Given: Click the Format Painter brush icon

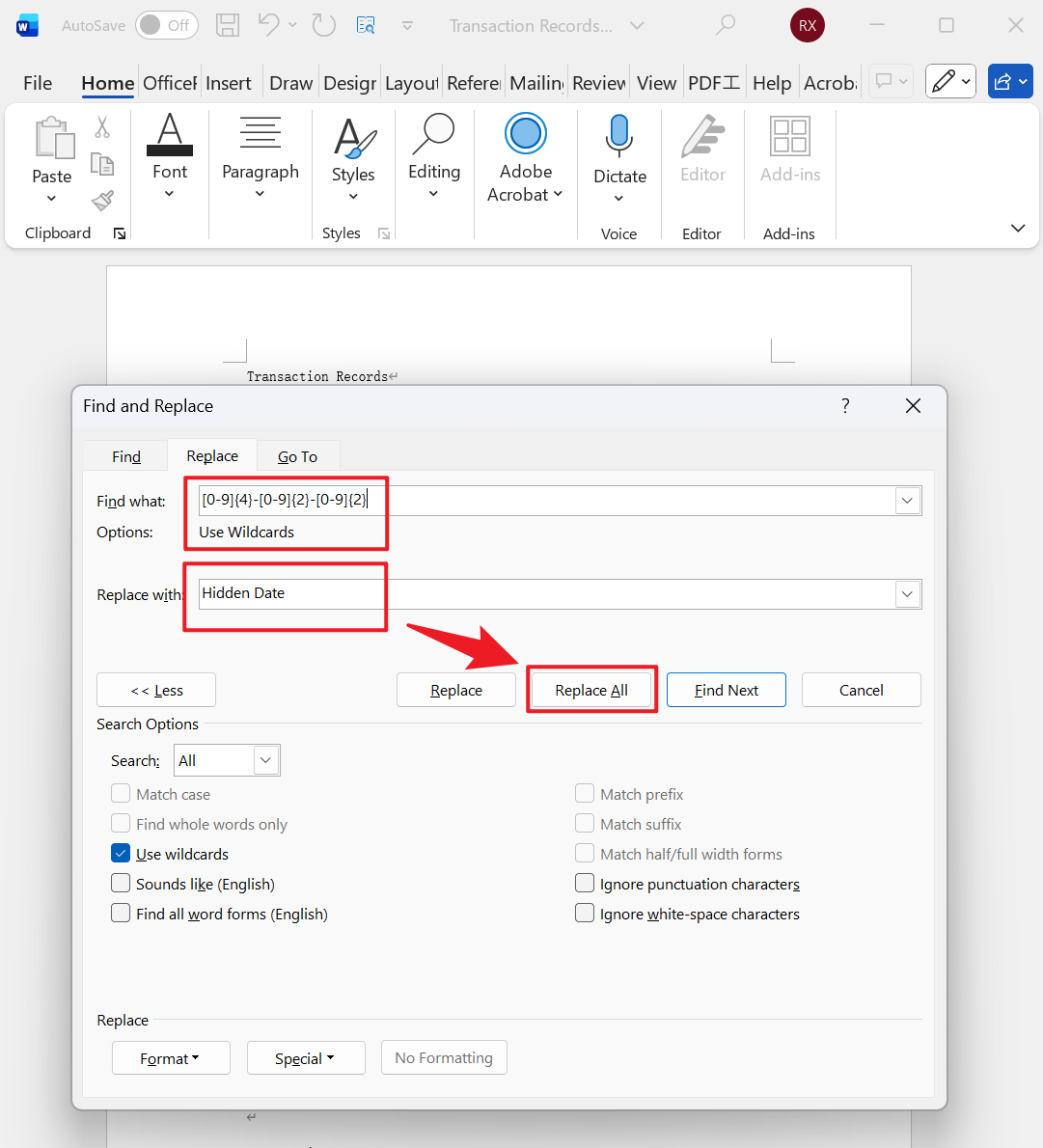Looking at the screenshot, I should 102,201.
